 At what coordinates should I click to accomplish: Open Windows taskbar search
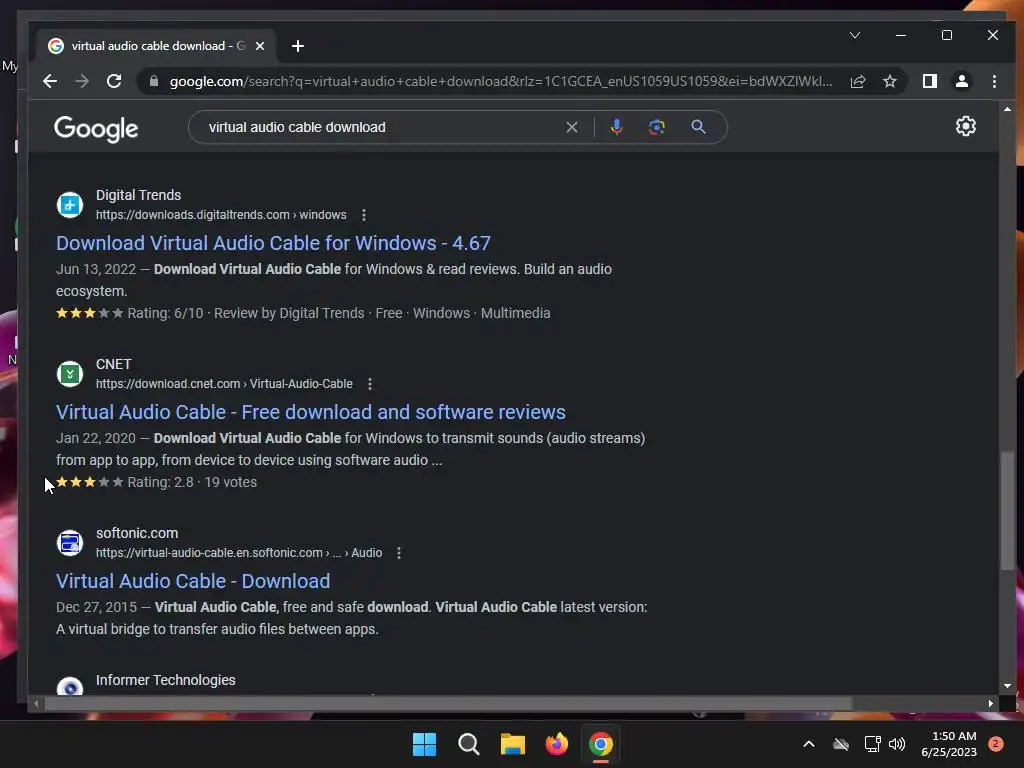click(468, 744)
